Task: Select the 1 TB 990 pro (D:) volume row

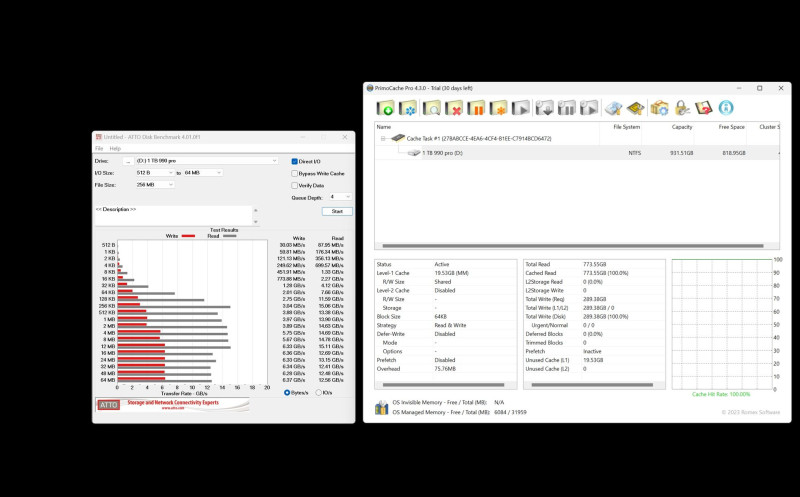Action: (x=577, y=153)
